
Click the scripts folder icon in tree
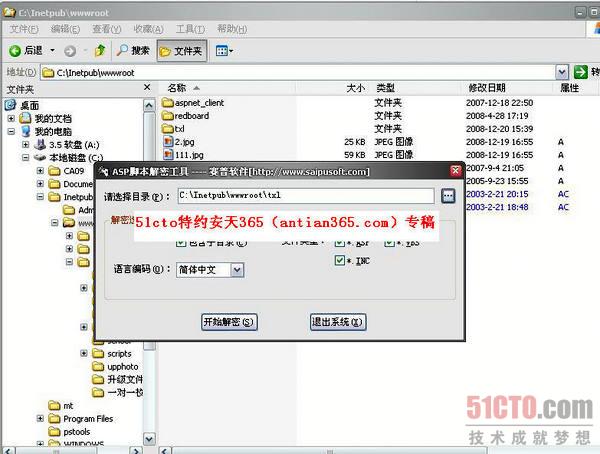(98, 353)
